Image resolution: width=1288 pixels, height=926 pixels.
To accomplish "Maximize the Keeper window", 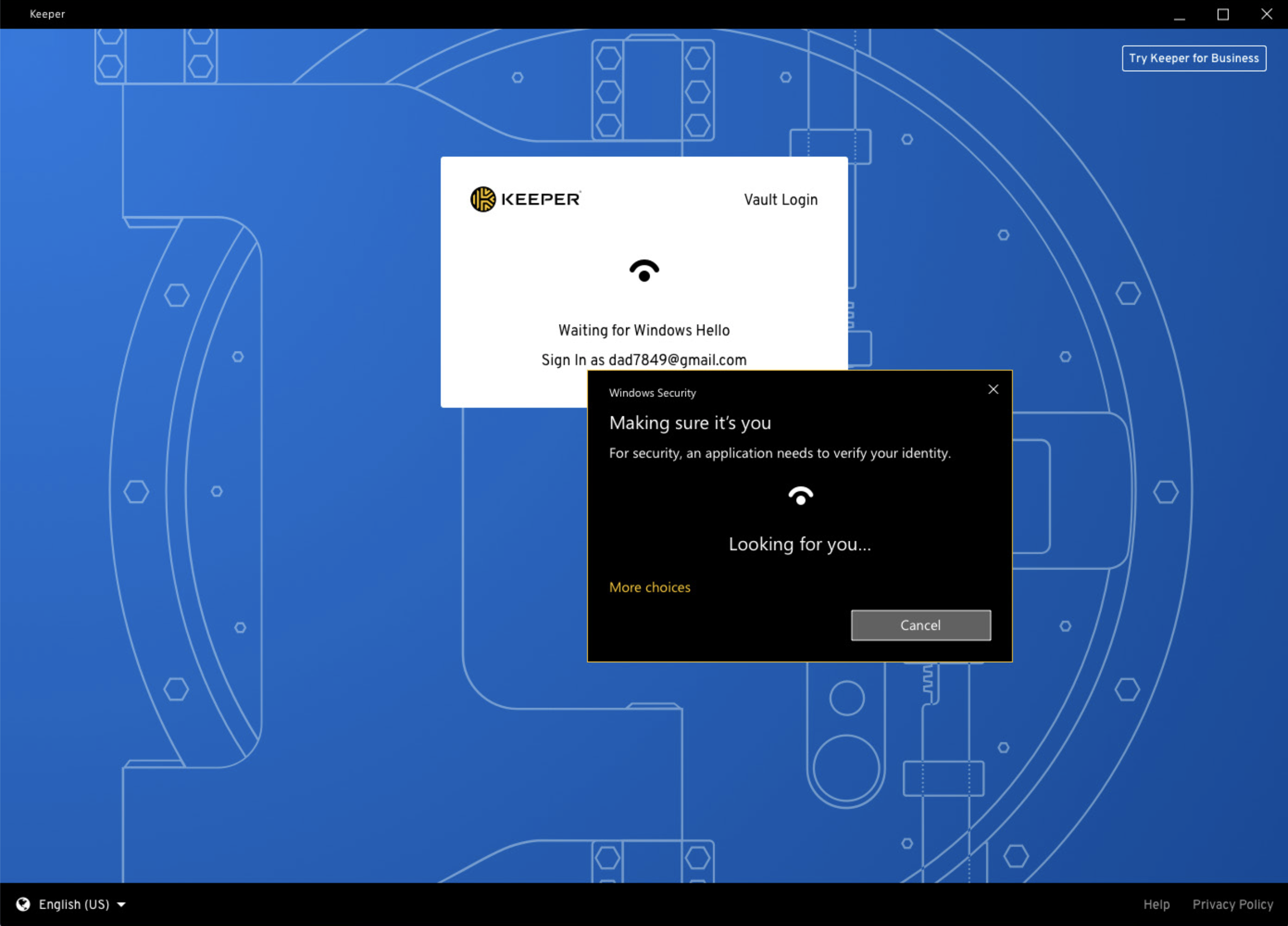I will [1222, 14].
